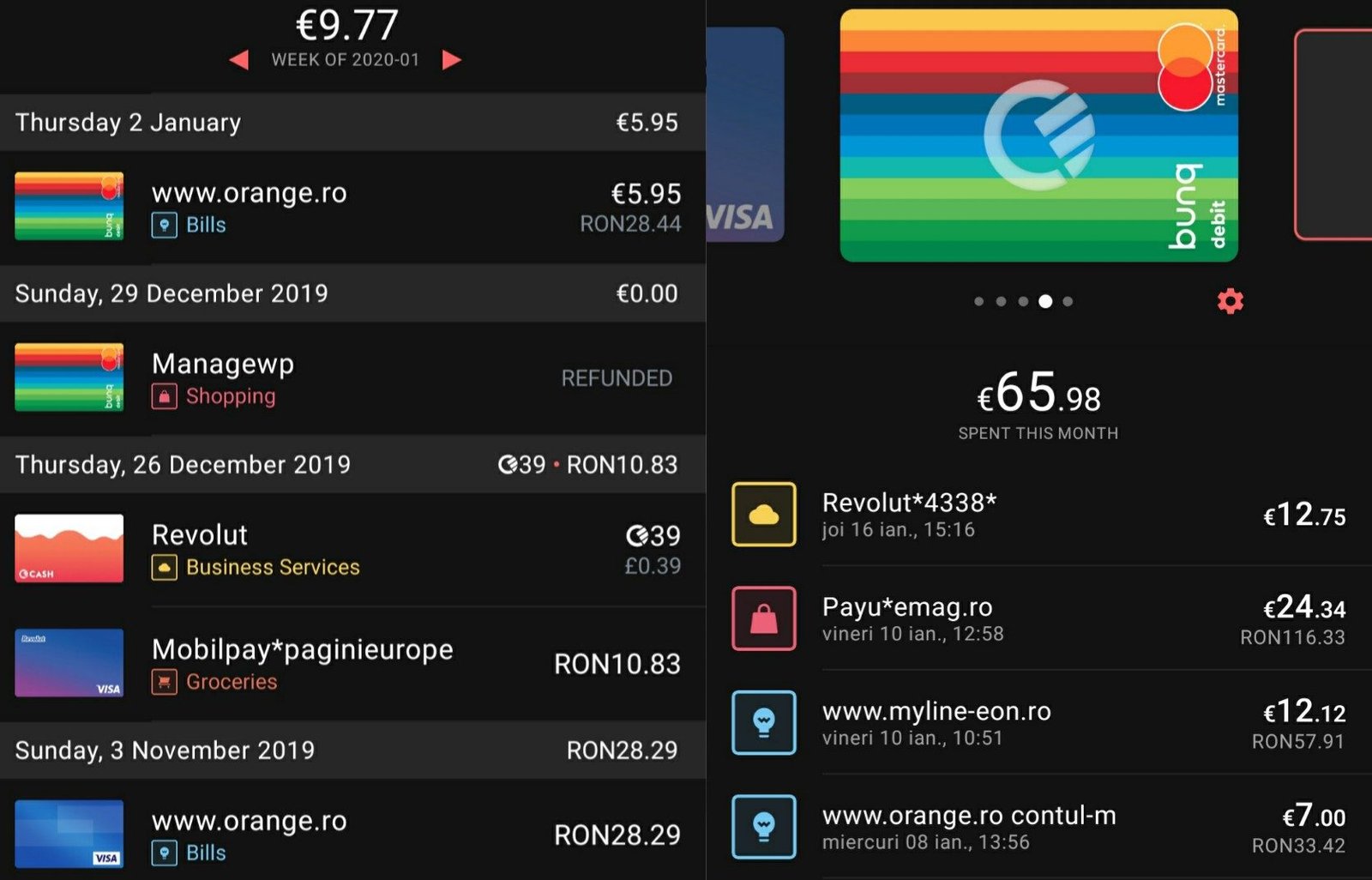Tap the Thursday, 26 December 2019 date header

pyautogui.click(x=352, y=464)
